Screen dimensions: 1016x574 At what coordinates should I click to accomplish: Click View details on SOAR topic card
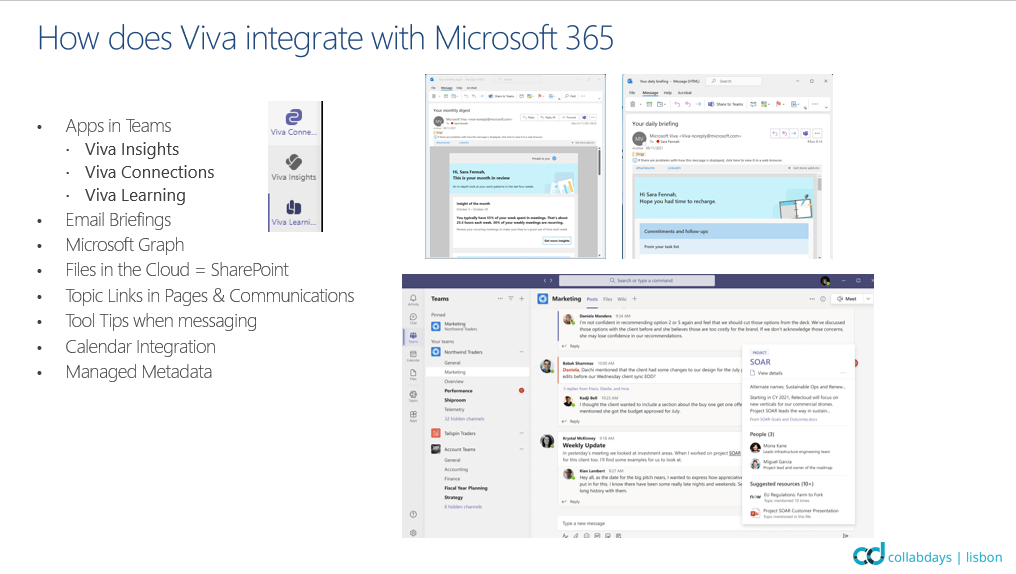click(769, 372)
